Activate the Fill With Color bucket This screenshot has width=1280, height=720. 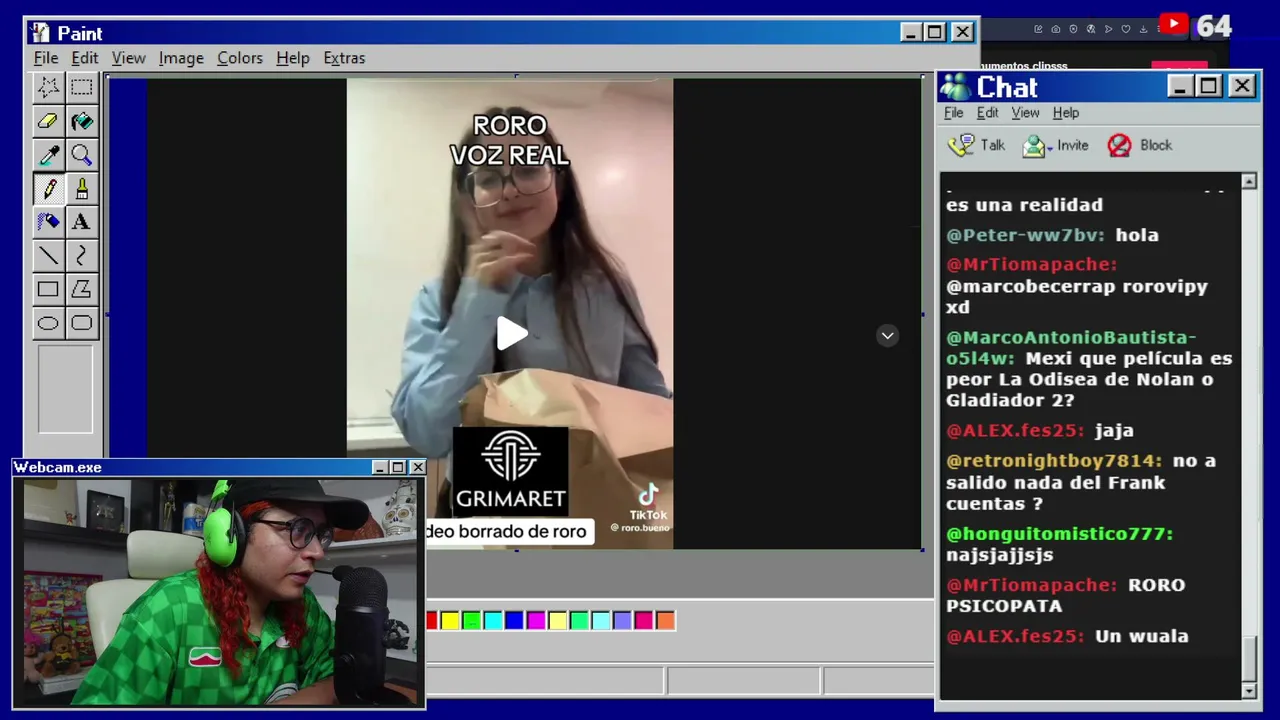[81, 121]
